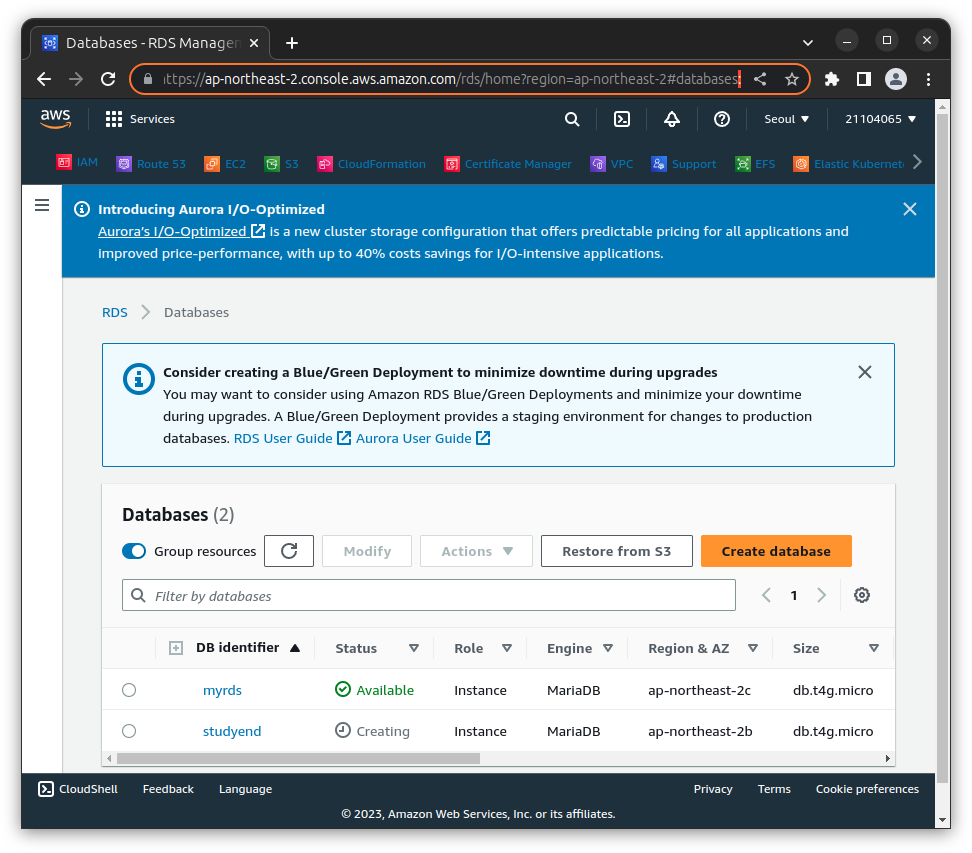
Task: Open the Engine column filter arrow
Action: tap(608, 648)
